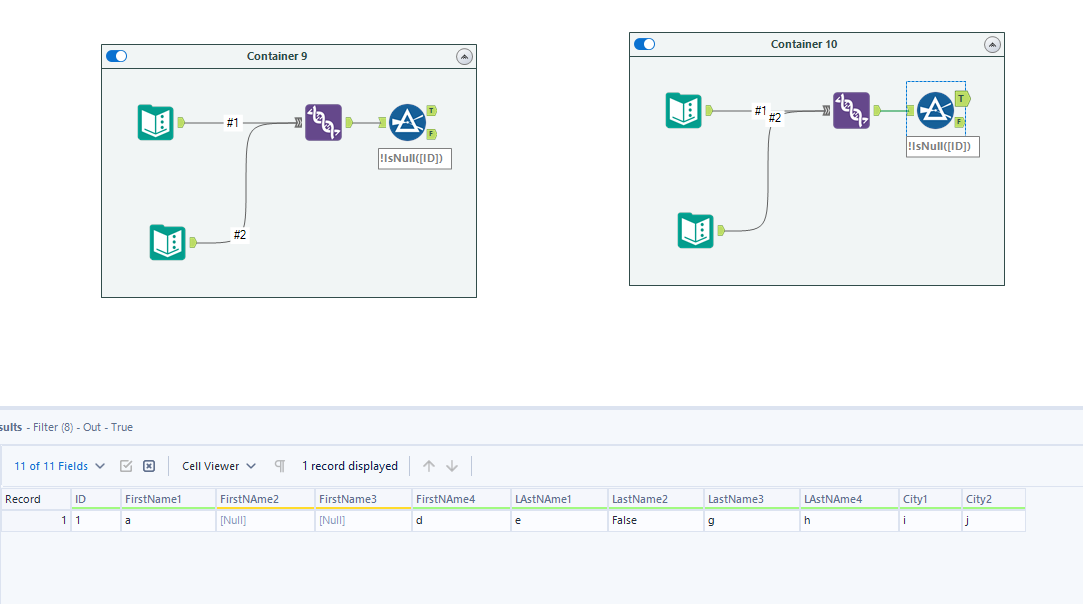Select the !IsNull([ID]) annotation in Container 9
Image resolution: width=1083 pixels, height=604 pixels.
[x=414, y=158]
